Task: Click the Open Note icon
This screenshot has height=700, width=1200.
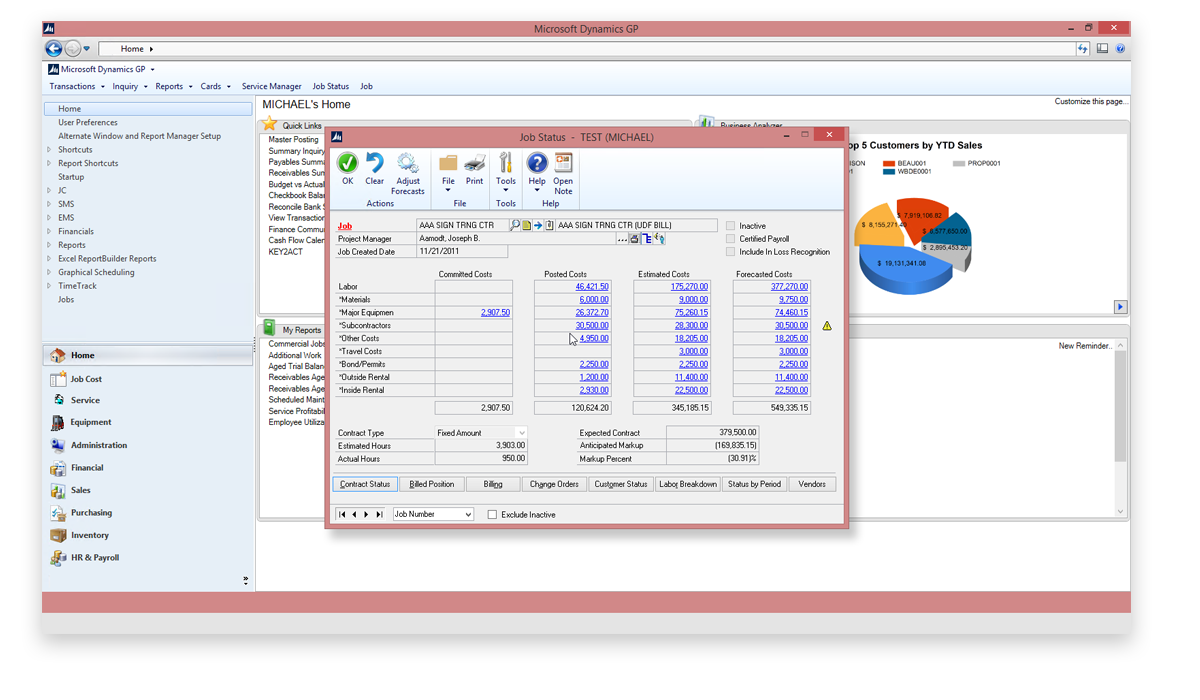Action: 563,163
